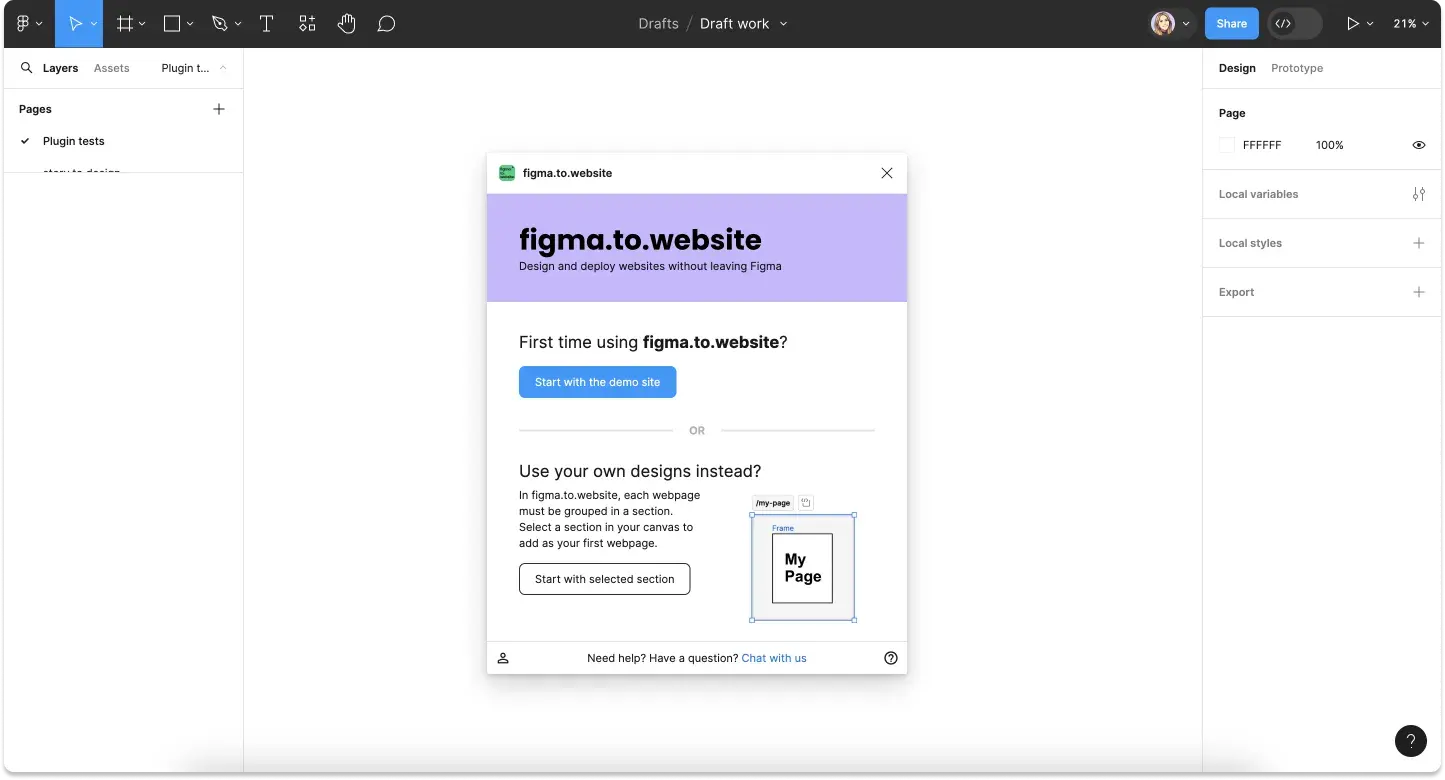
Task: Select the Text tool
Action: [x=266, y=24]
